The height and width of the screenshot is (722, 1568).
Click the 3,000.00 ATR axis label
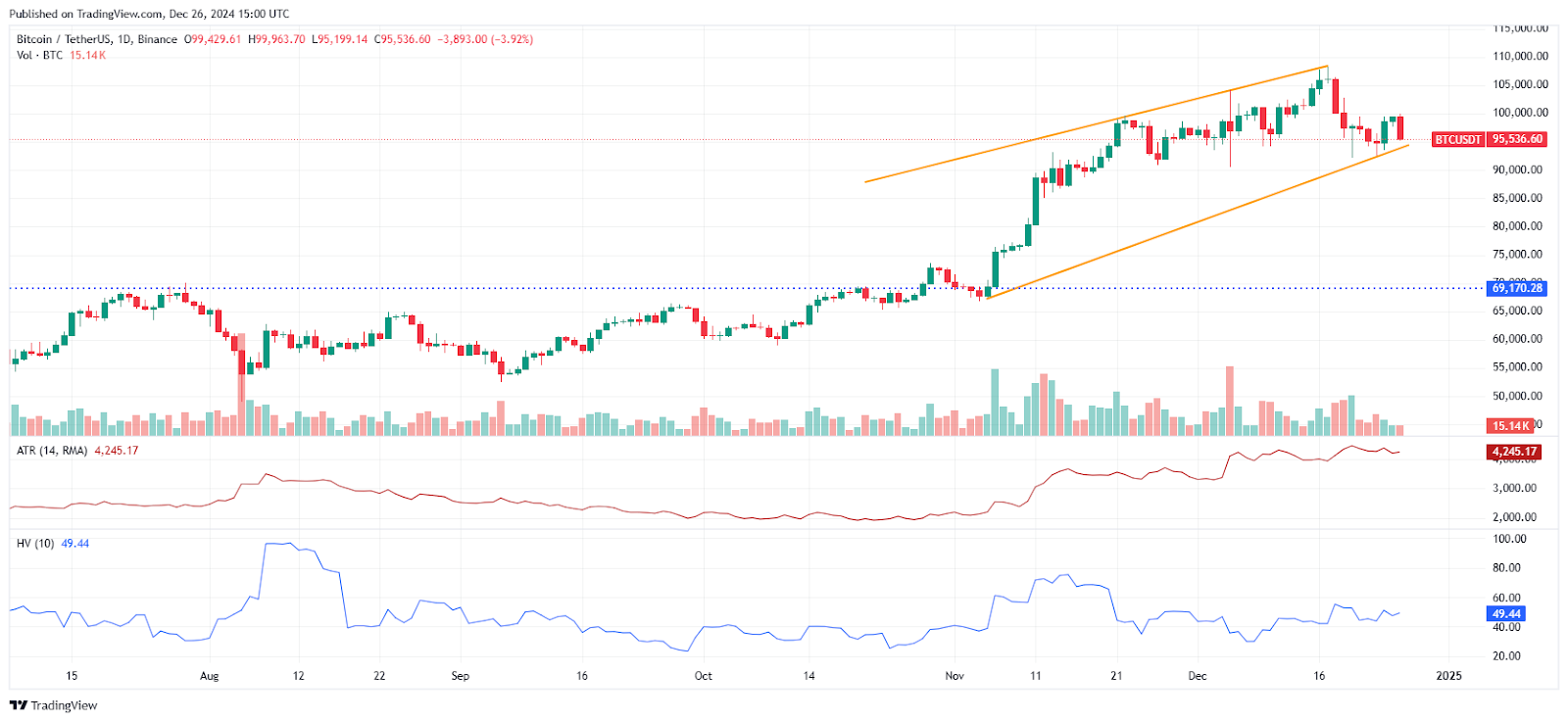(x=1515, y=488)
